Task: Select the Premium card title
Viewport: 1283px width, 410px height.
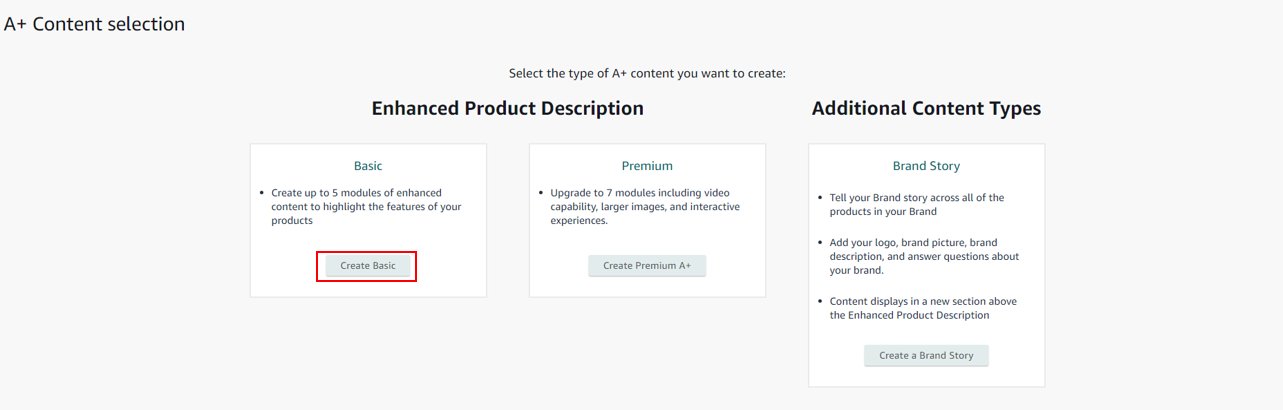Action: coord(647,166)
